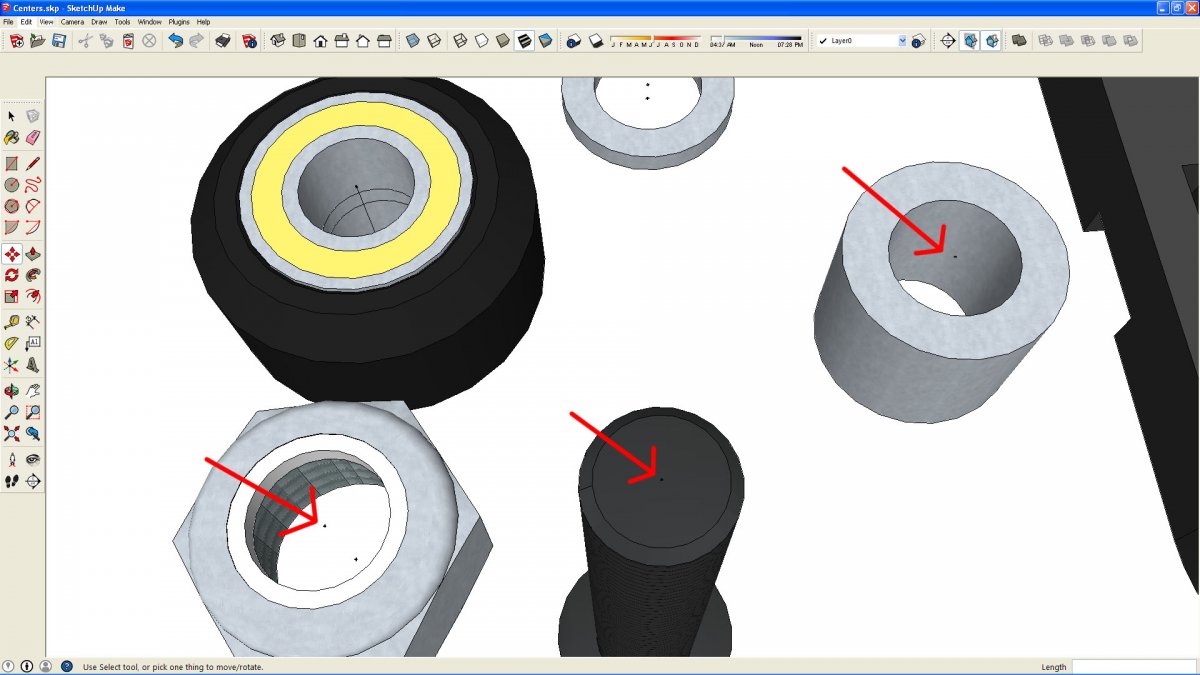The width and height of the screenshot is (1200, 675).
Task: Click the Length measurements input box
Action: 1132,667
